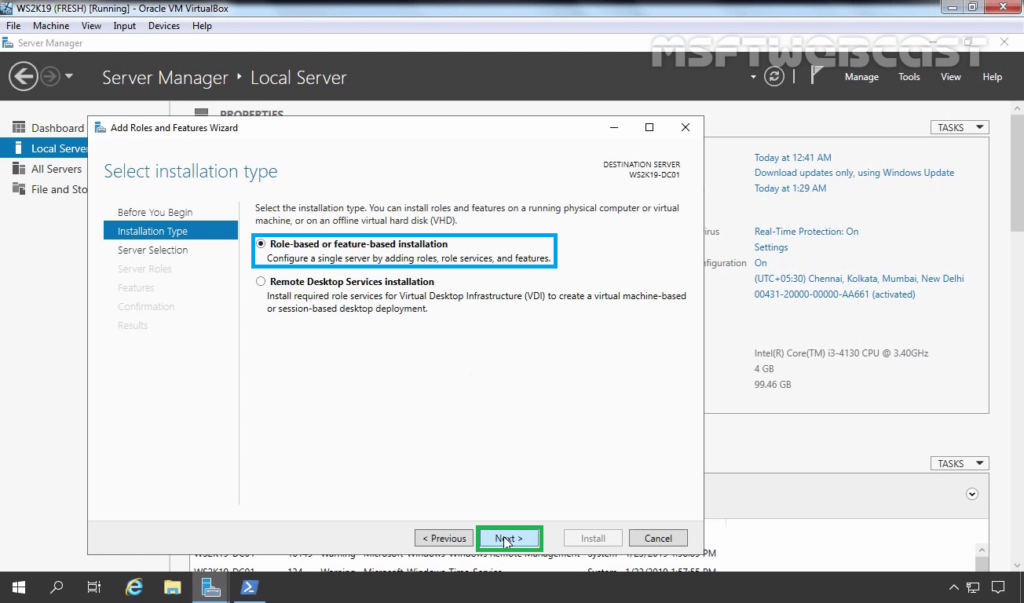Image resolution: width=1024 pixels, height=603 pixels.
Task: Refresh Server Manager with the refresh icon
Action: [774, 76]
